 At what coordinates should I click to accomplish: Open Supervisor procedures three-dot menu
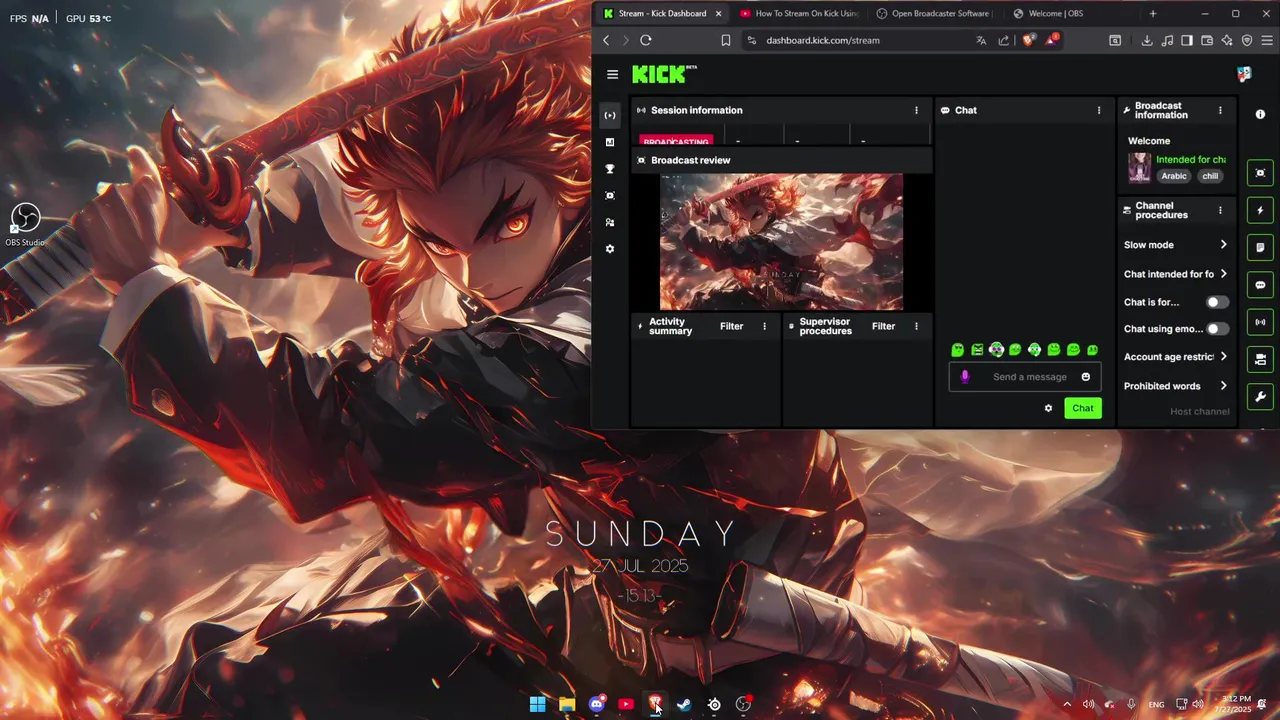click(916, 326)
